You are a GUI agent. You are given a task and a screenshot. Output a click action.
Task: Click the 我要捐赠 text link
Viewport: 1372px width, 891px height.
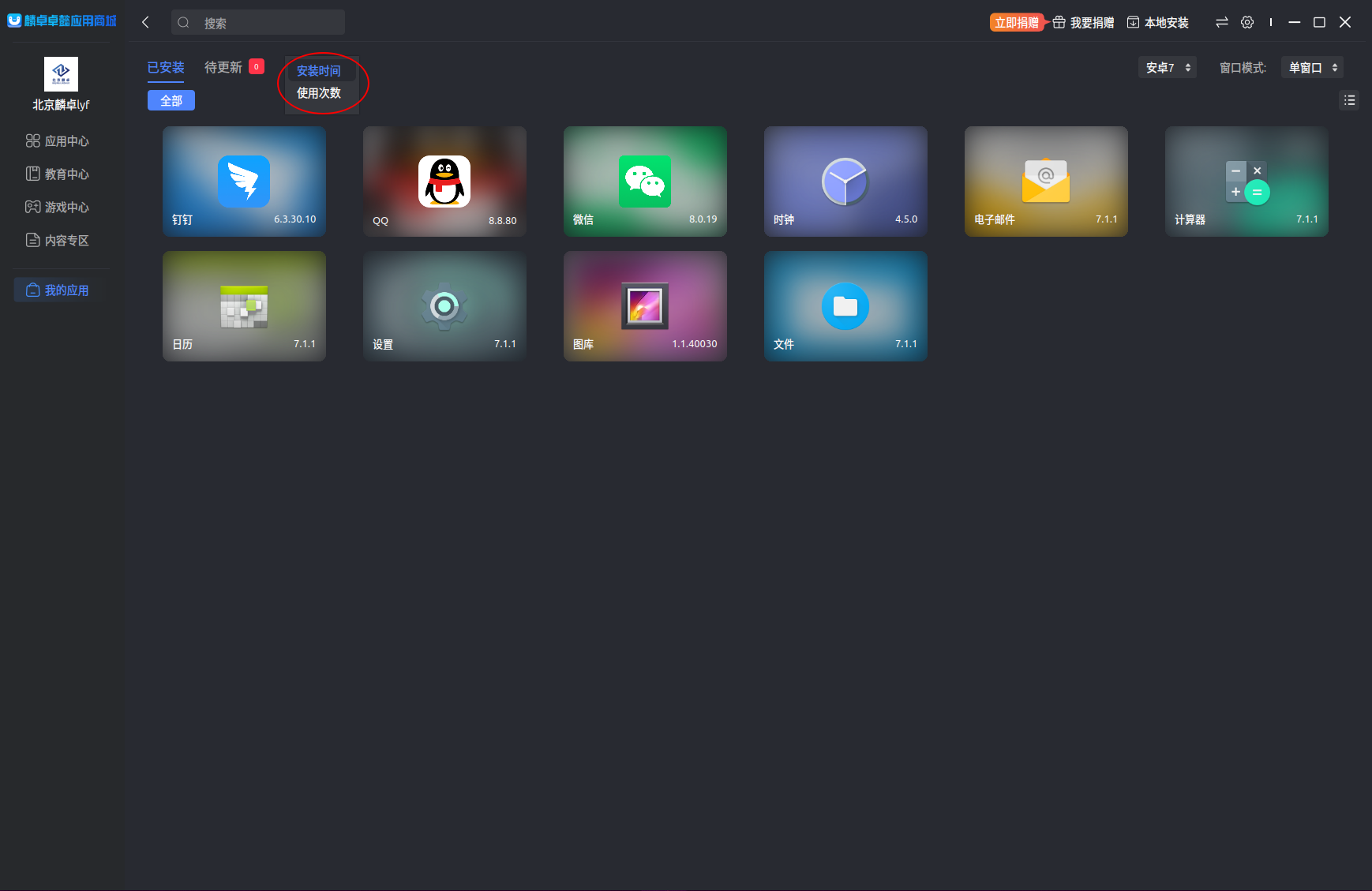tap(1092, 23)
